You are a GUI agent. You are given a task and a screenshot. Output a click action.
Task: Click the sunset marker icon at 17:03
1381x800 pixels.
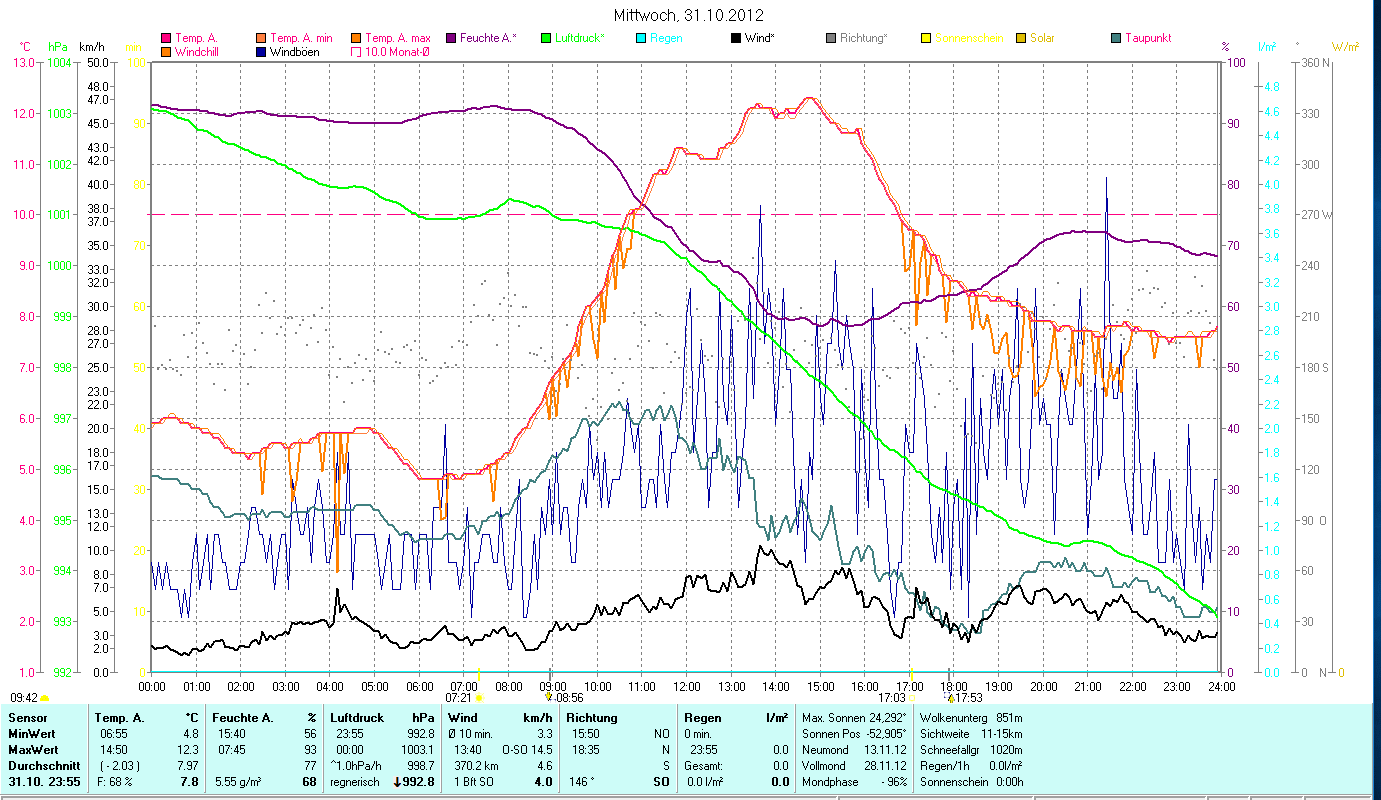[912, 697]
